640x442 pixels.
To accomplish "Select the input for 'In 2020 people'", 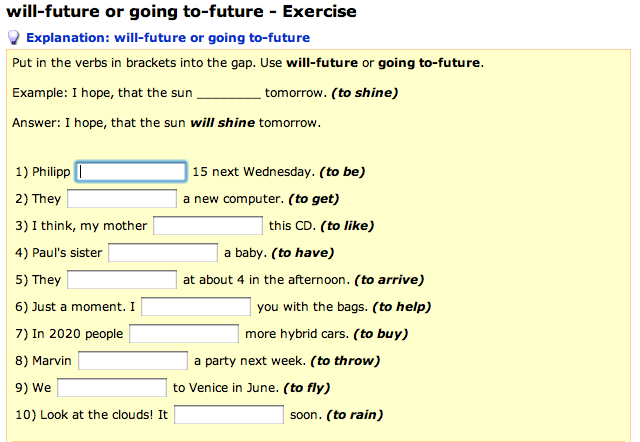I will click(184, 334).
